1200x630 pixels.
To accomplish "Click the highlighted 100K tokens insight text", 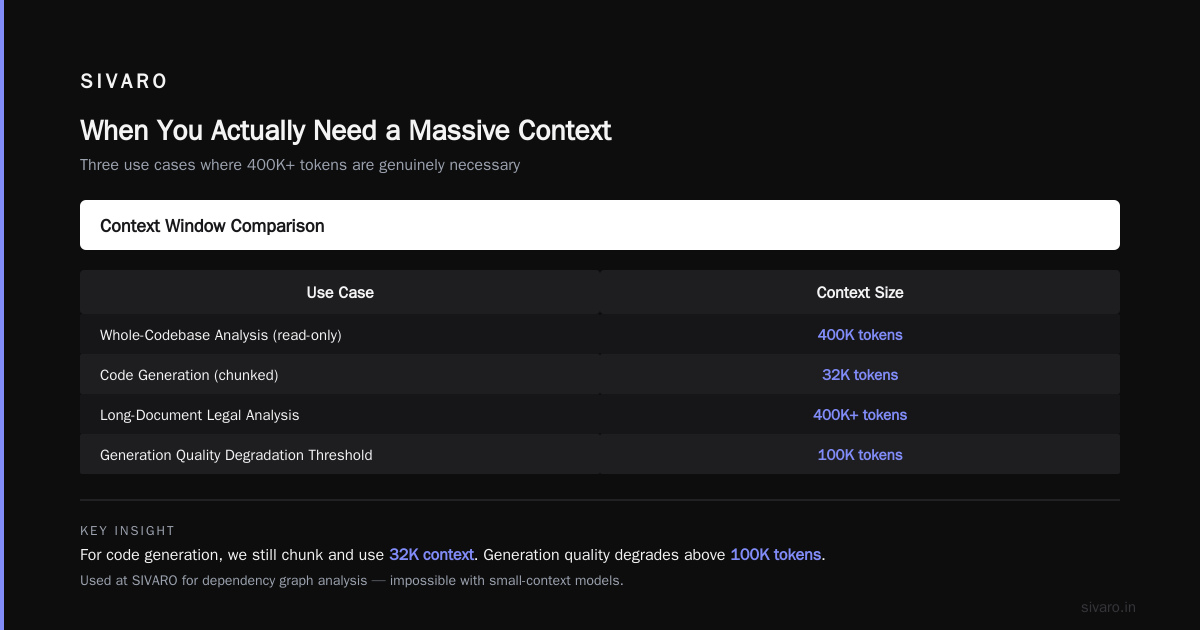I will click(x=776, y=554).
